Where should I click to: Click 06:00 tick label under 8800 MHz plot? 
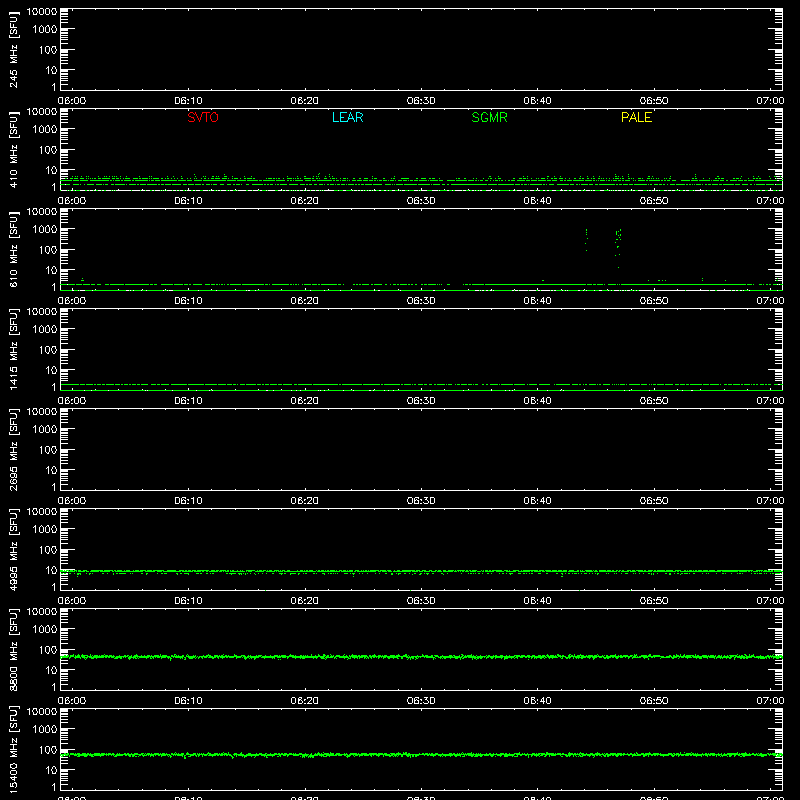click(x=72, y=701)
